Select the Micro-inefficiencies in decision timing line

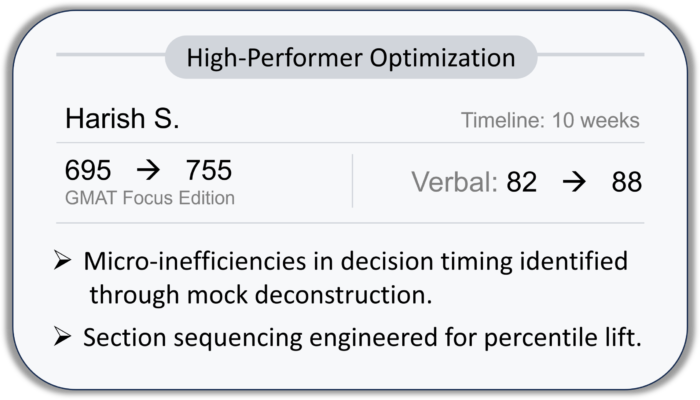(x=355, y=263)
